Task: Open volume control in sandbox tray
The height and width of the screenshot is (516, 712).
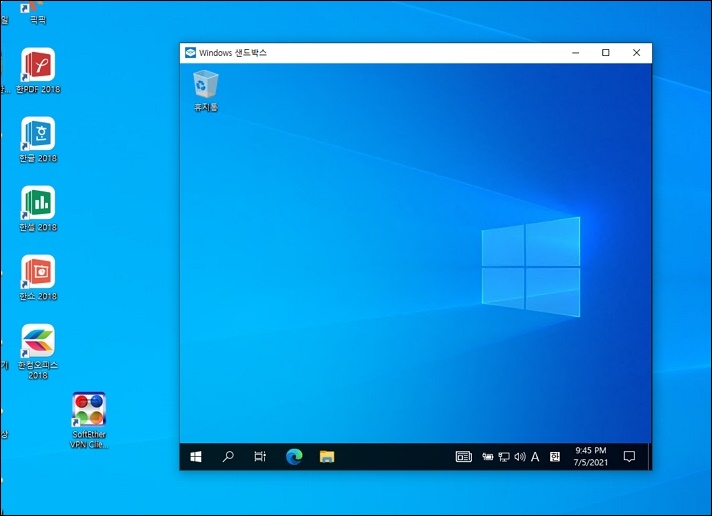Action: tap(520, 456)
